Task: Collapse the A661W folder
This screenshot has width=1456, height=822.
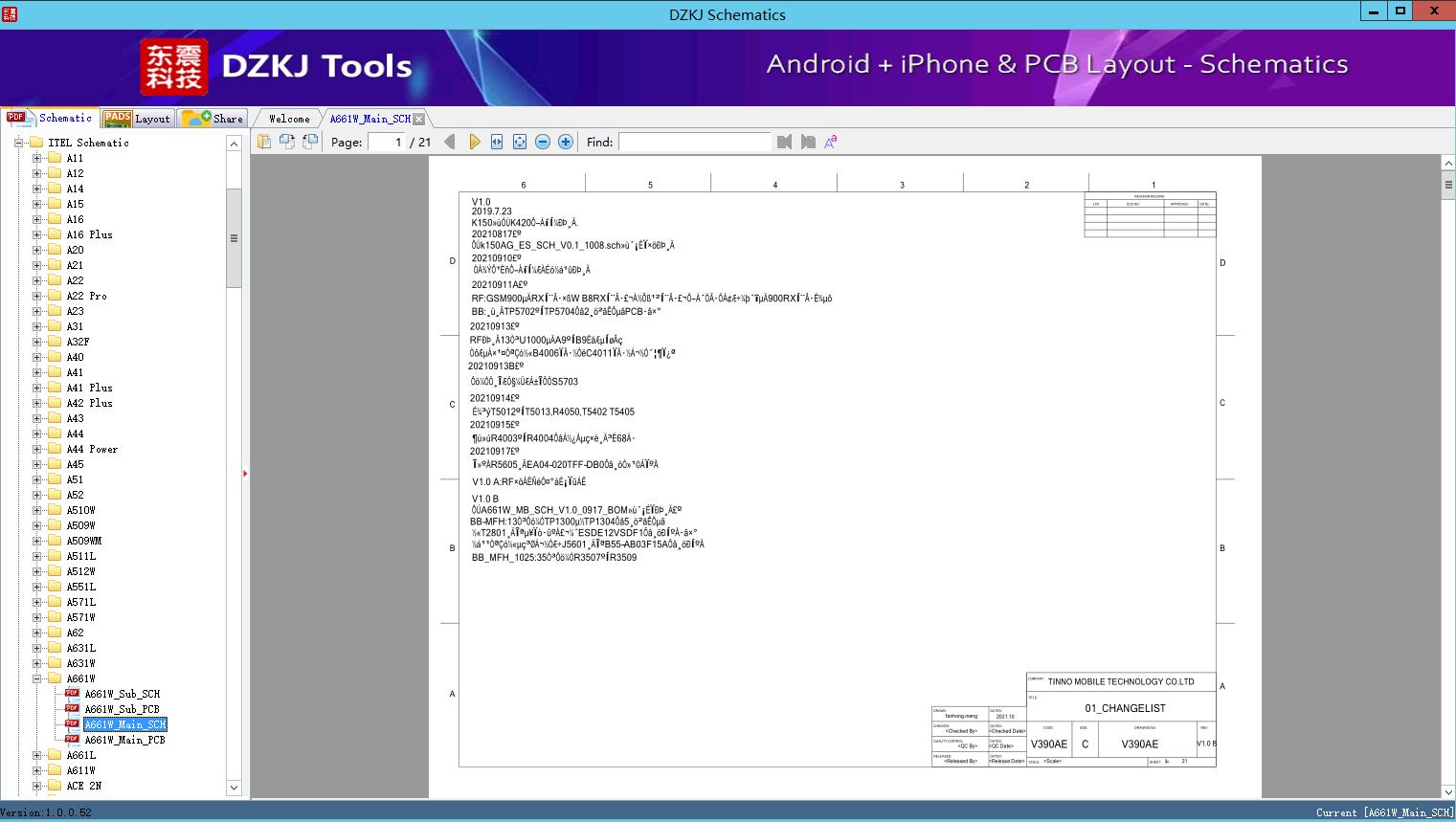Action: pyautogui.click(x=36, y=678)
